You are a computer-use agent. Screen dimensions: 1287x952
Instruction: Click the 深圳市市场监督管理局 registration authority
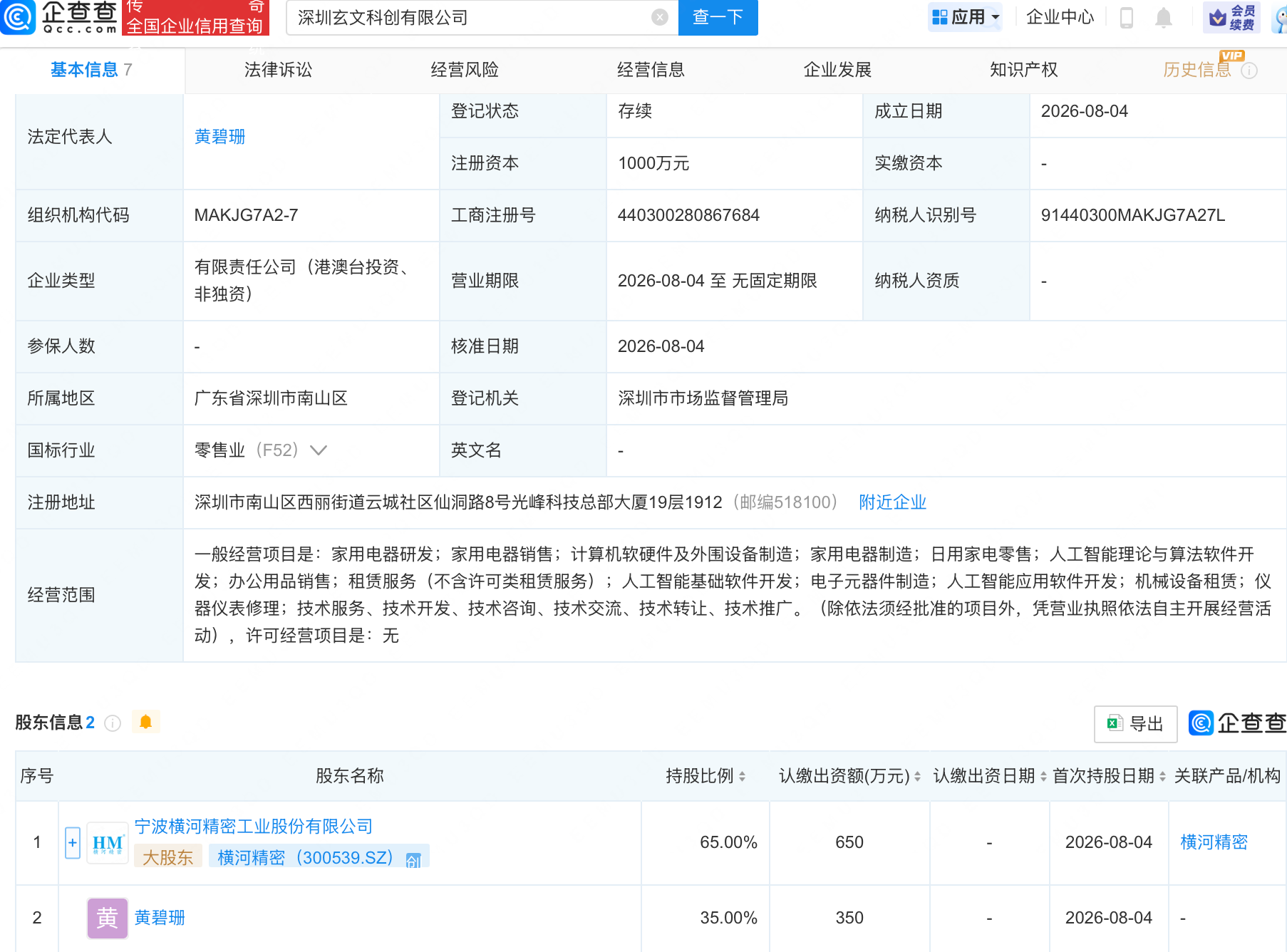tap(703, 398)
